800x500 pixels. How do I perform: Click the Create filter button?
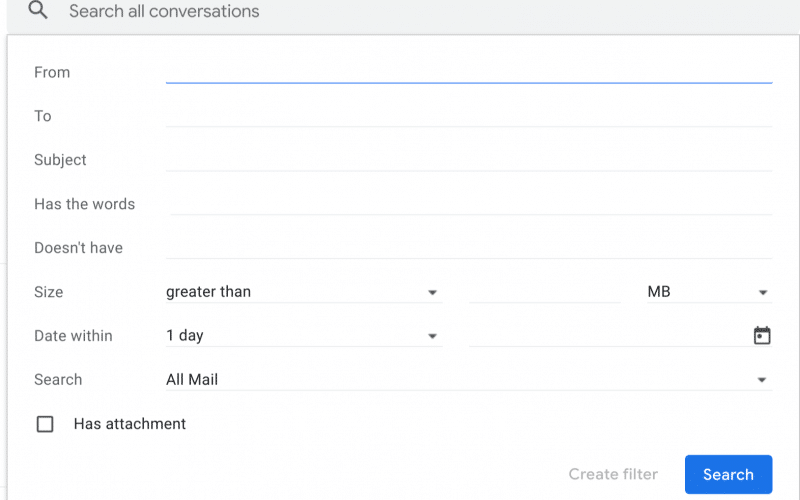613,474
